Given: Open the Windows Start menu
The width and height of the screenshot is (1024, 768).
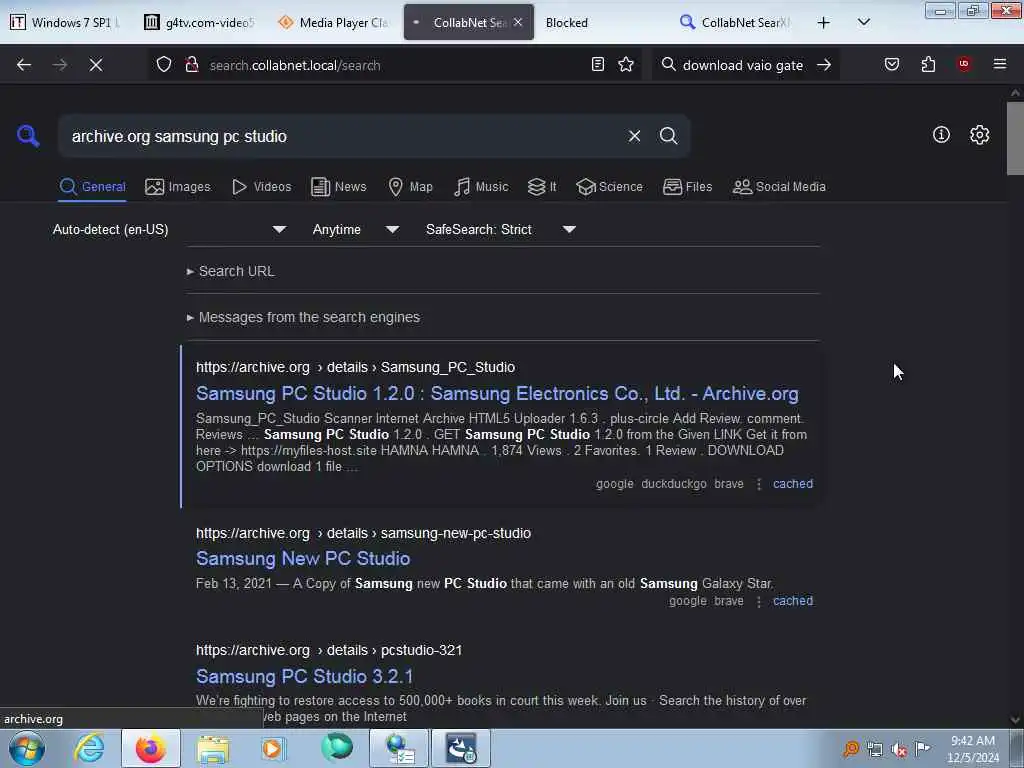Looking at the screenshot, I should click(x=27, y=748).
